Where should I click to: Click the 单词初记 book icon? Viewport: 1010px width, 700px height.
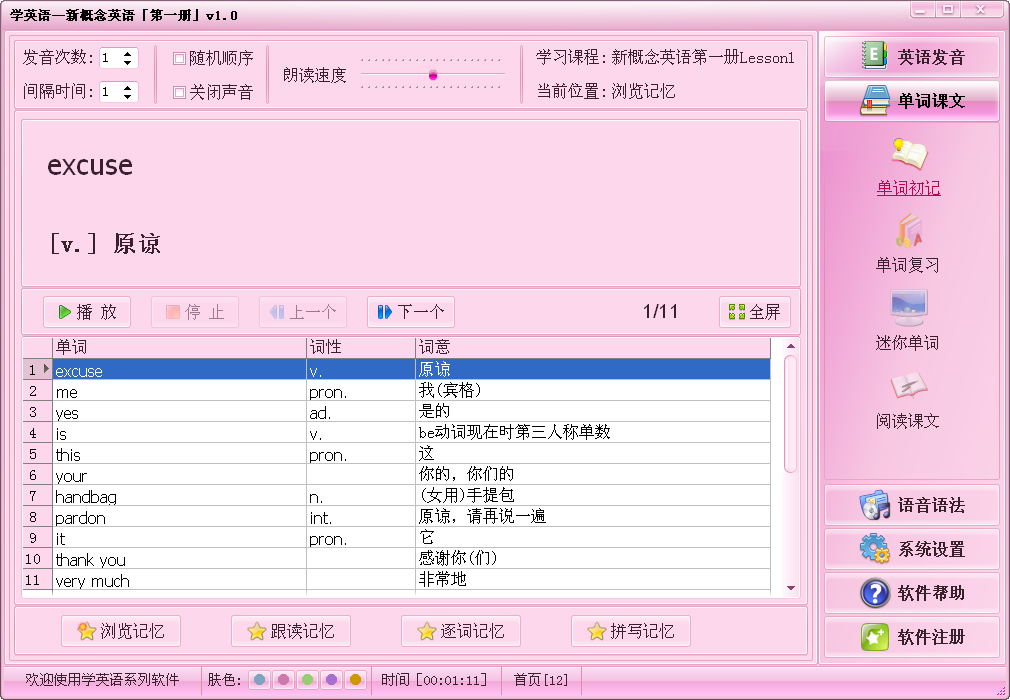pos(909,154)
